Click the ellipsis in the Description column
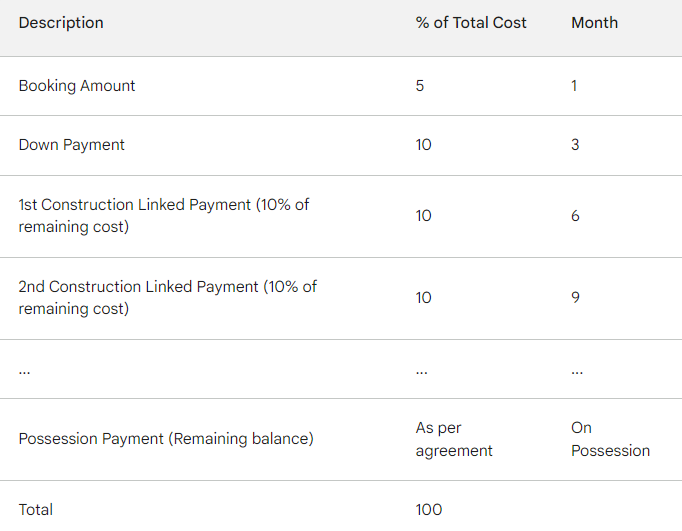 pos(24,373)
